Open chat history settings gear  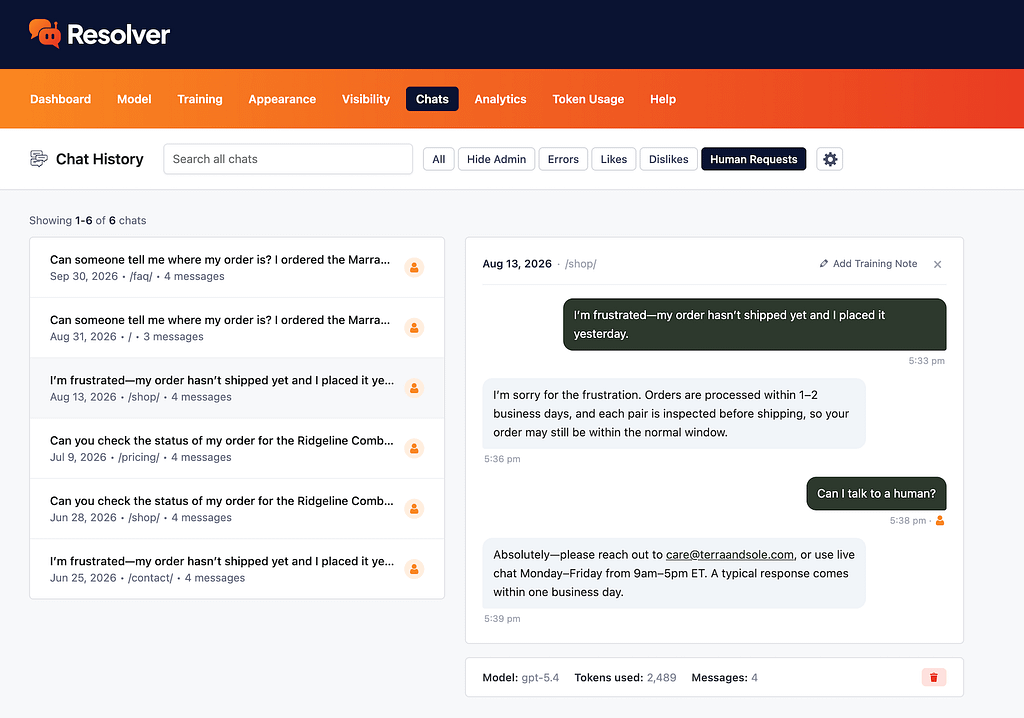[829, 159]
